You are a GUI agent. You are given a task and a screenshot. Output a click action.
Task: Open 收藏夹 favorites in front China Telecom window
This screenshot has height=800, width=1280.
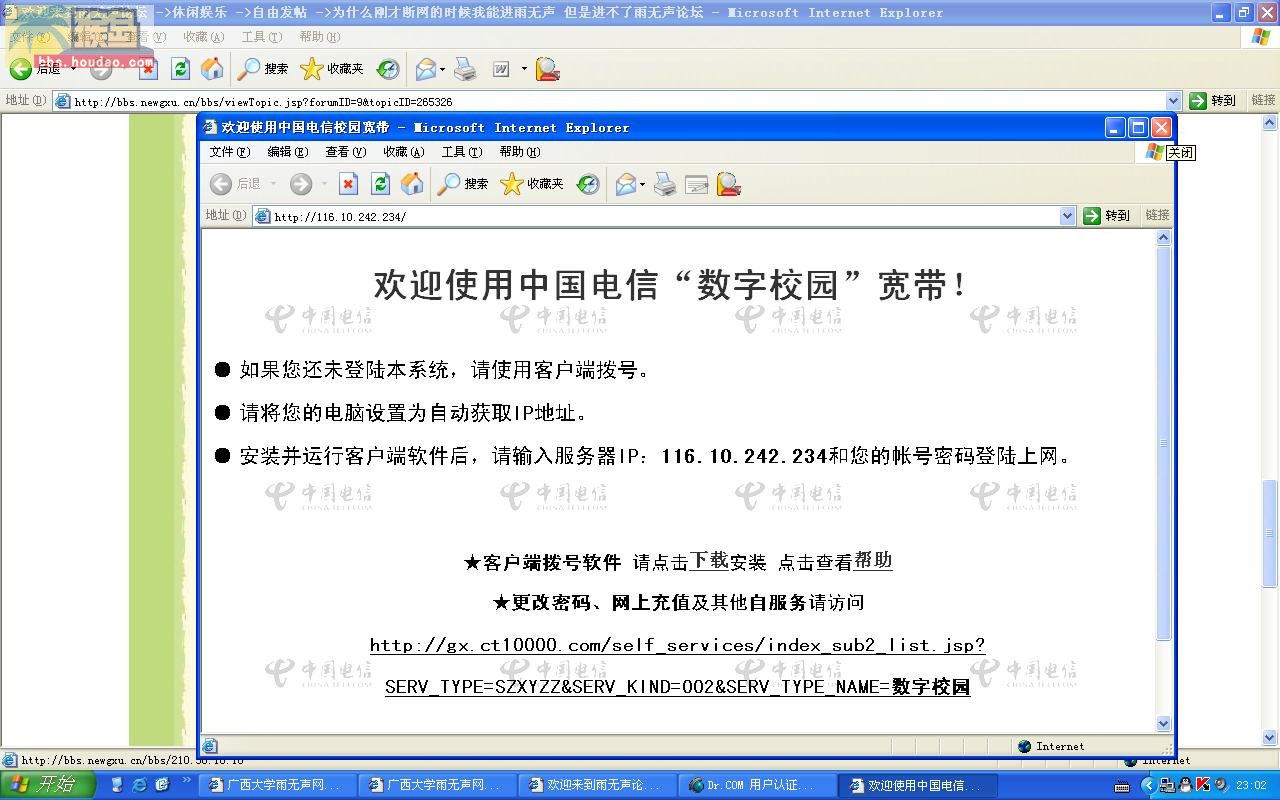click(532, 184)
